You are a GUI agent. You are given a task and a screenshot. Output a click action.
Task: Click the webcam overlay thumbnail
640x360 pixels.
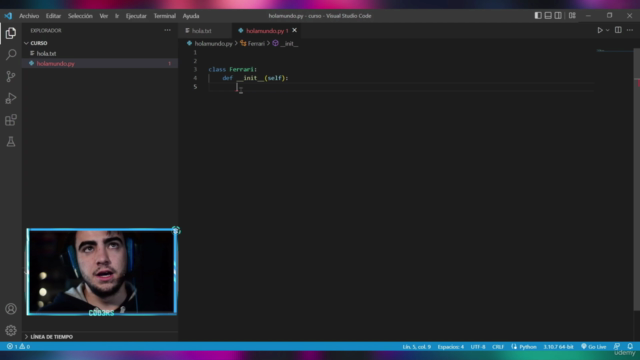[102, 272]
